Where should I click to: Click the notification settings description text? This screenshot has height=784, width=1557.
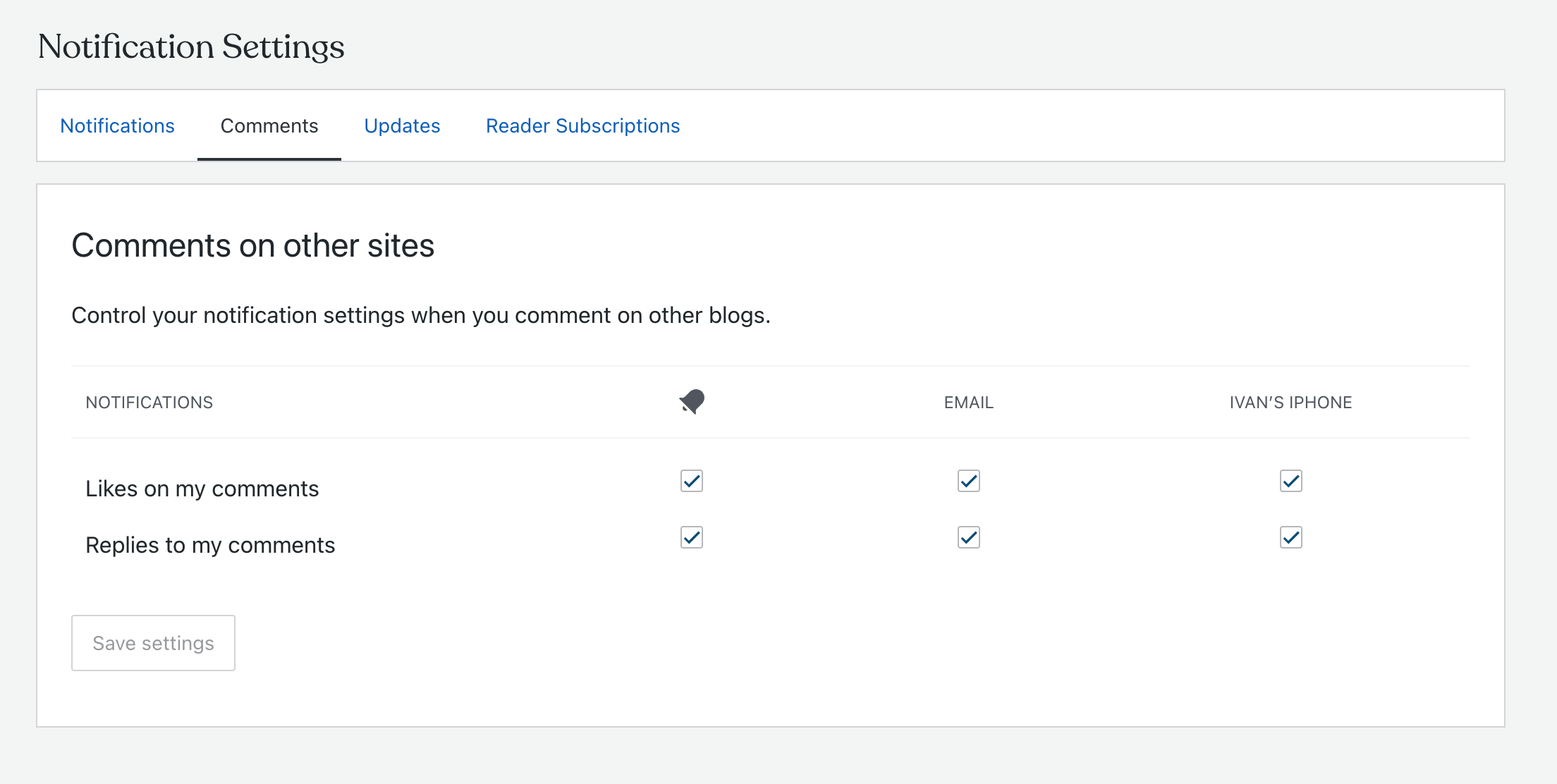420,315
